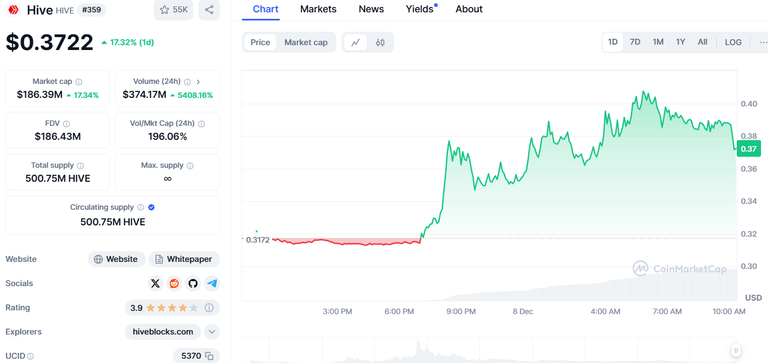Screen dimensions: 768x363
Task: Toggle chart to Market cap view
Action: (x=306, y=42)
